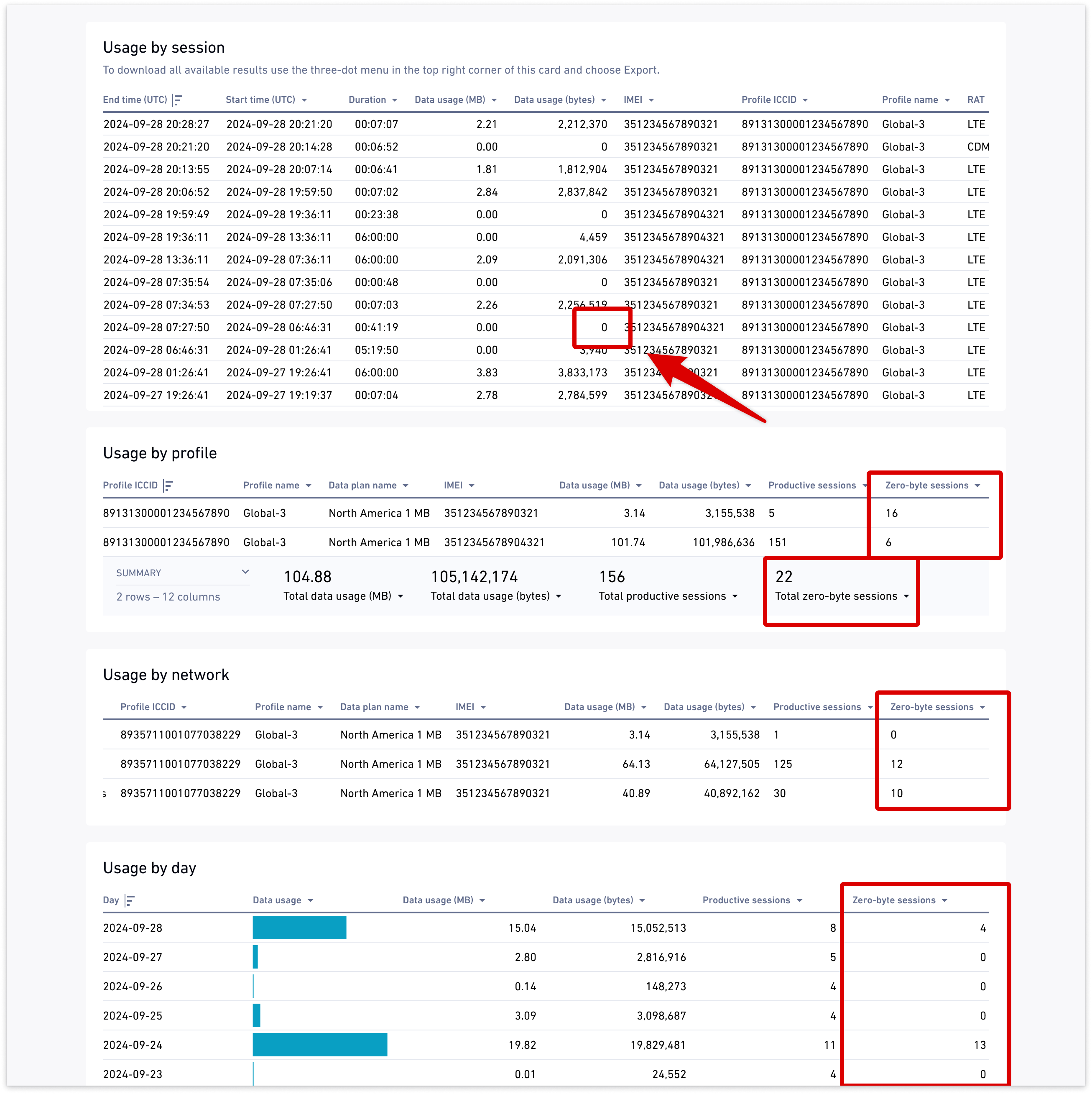
Task: Click summary total 105,142,174
Action: pos(475,577)
